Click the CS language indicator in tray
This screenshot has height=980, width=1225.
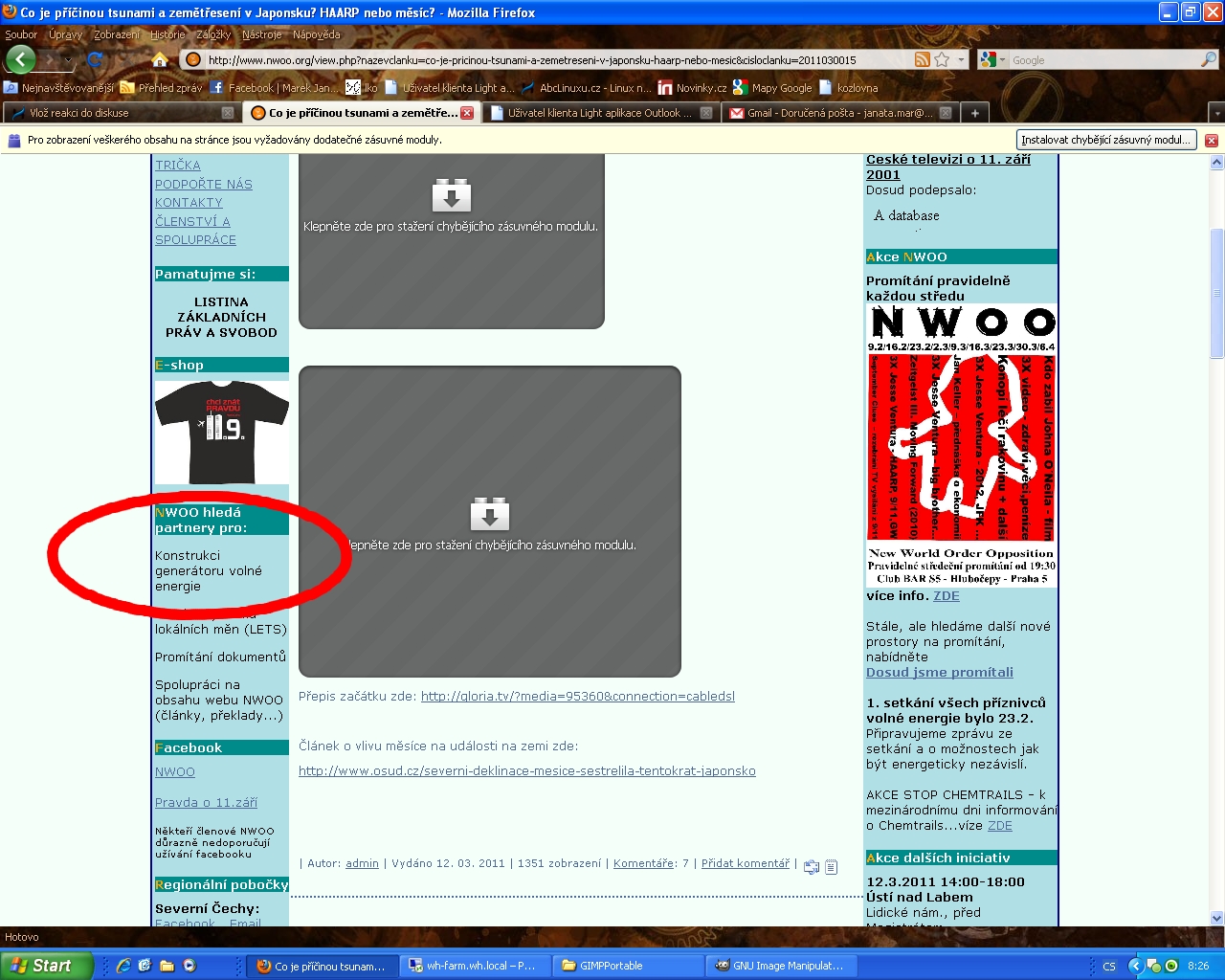point(1108,966)
